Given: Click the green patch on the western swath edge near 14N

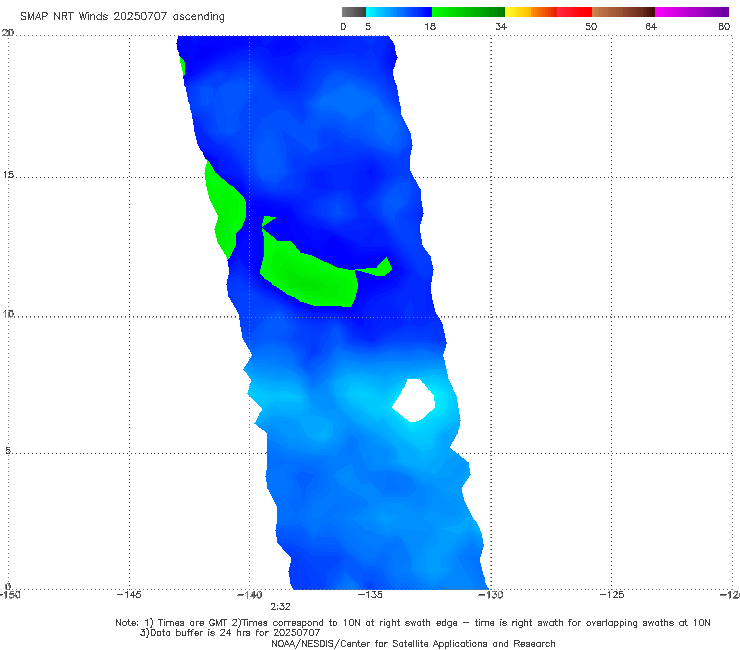Looking at the screenshot, I should pyautogui.click(x=227, y=210).
